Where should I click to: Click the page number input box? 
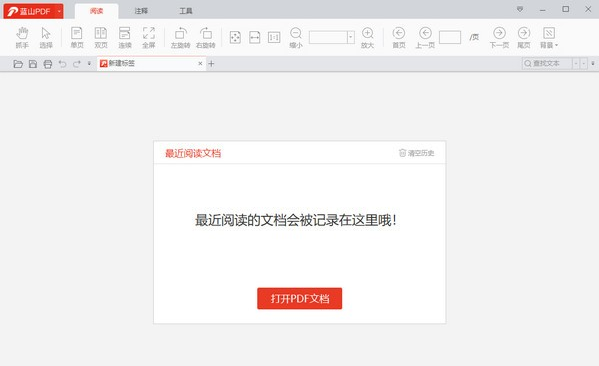pos(450,37)
